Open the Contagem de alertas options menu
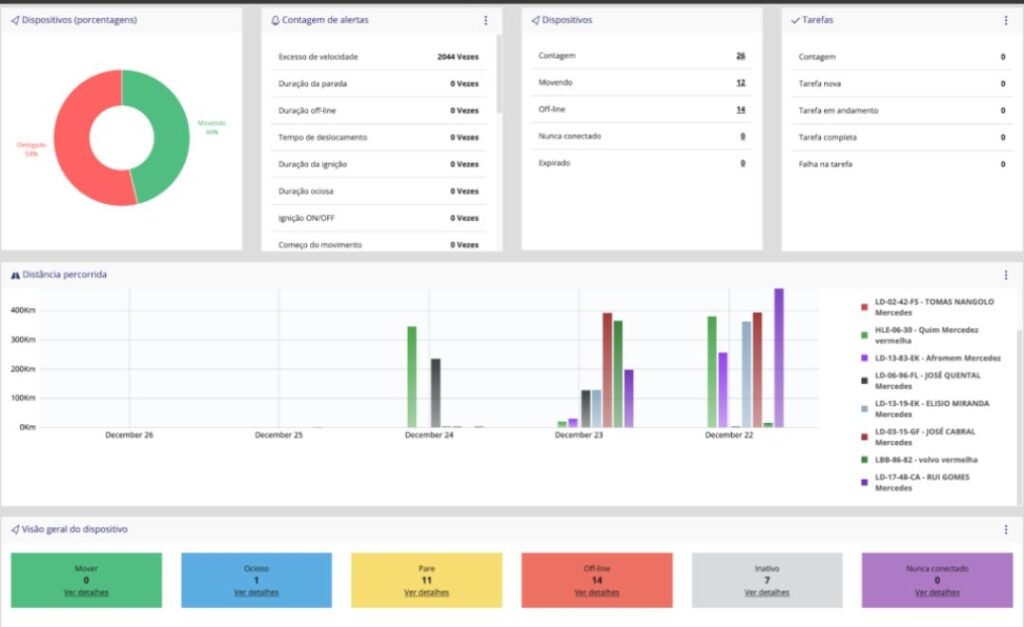The width and height of the screenshot is (1024, 627). [486, 20]
